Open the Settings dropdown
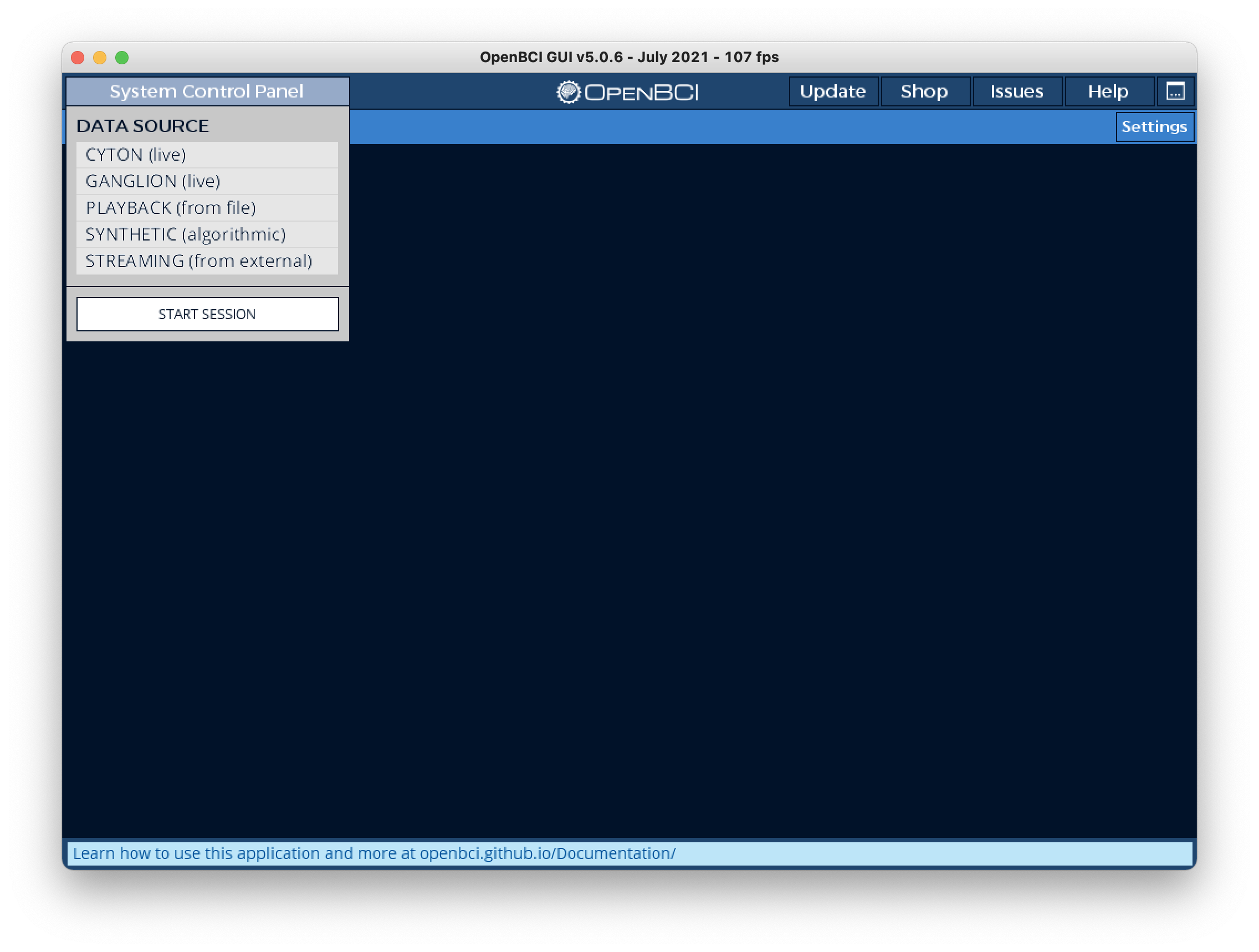1259x952 pixels. coord(1154,126)
